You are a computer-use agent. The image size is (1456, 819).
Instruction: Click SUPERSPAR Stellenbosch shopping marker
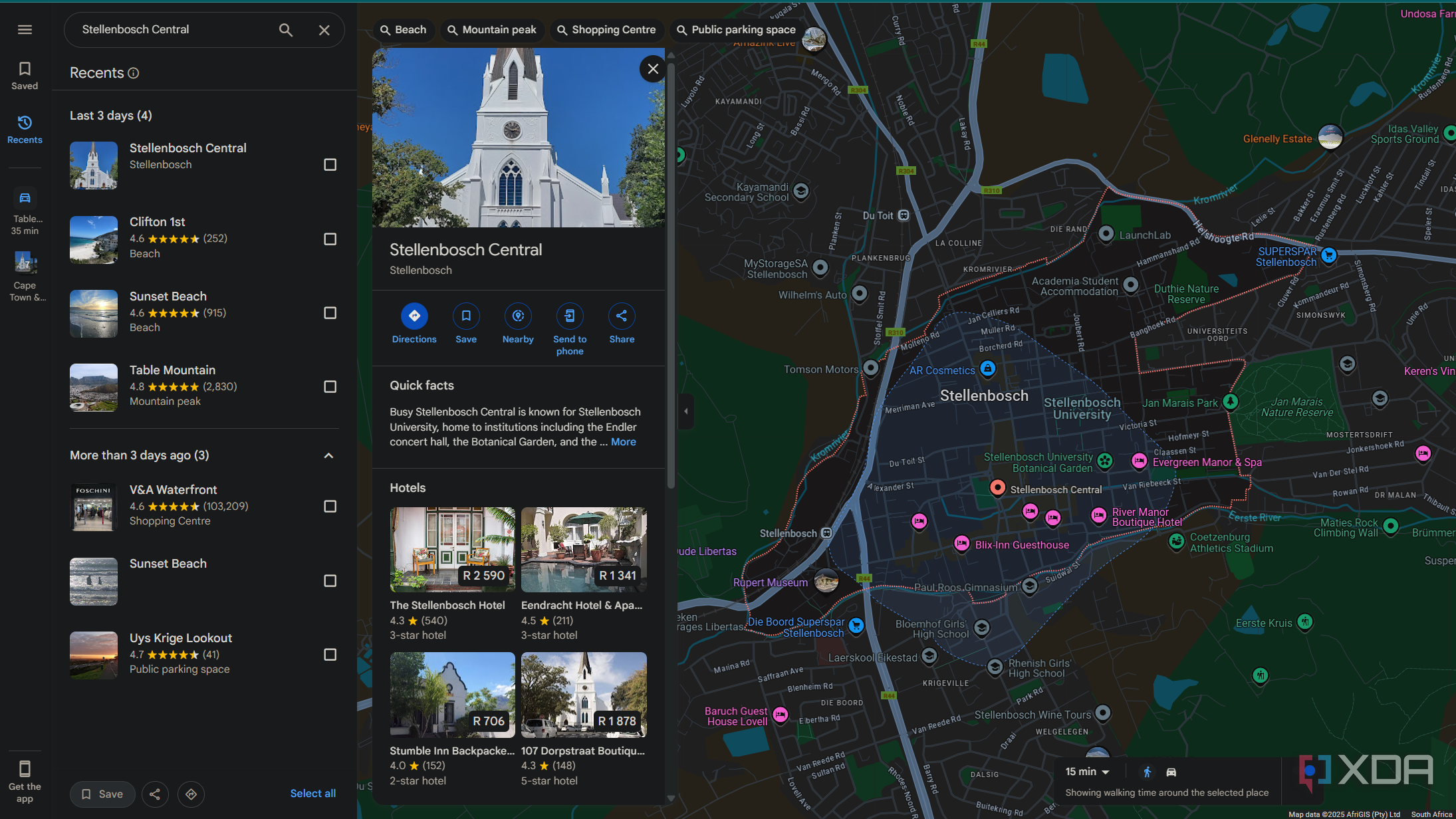[1328, 255]
